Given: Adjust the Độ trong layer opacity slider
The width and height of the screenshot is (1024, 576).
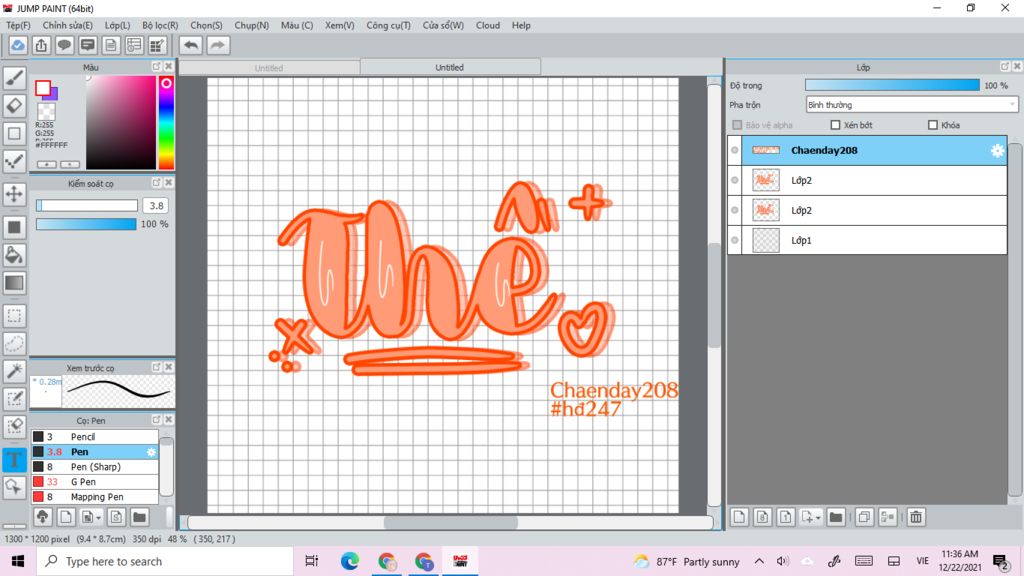Looking at the screenshot, I should (x=892, y=86).
